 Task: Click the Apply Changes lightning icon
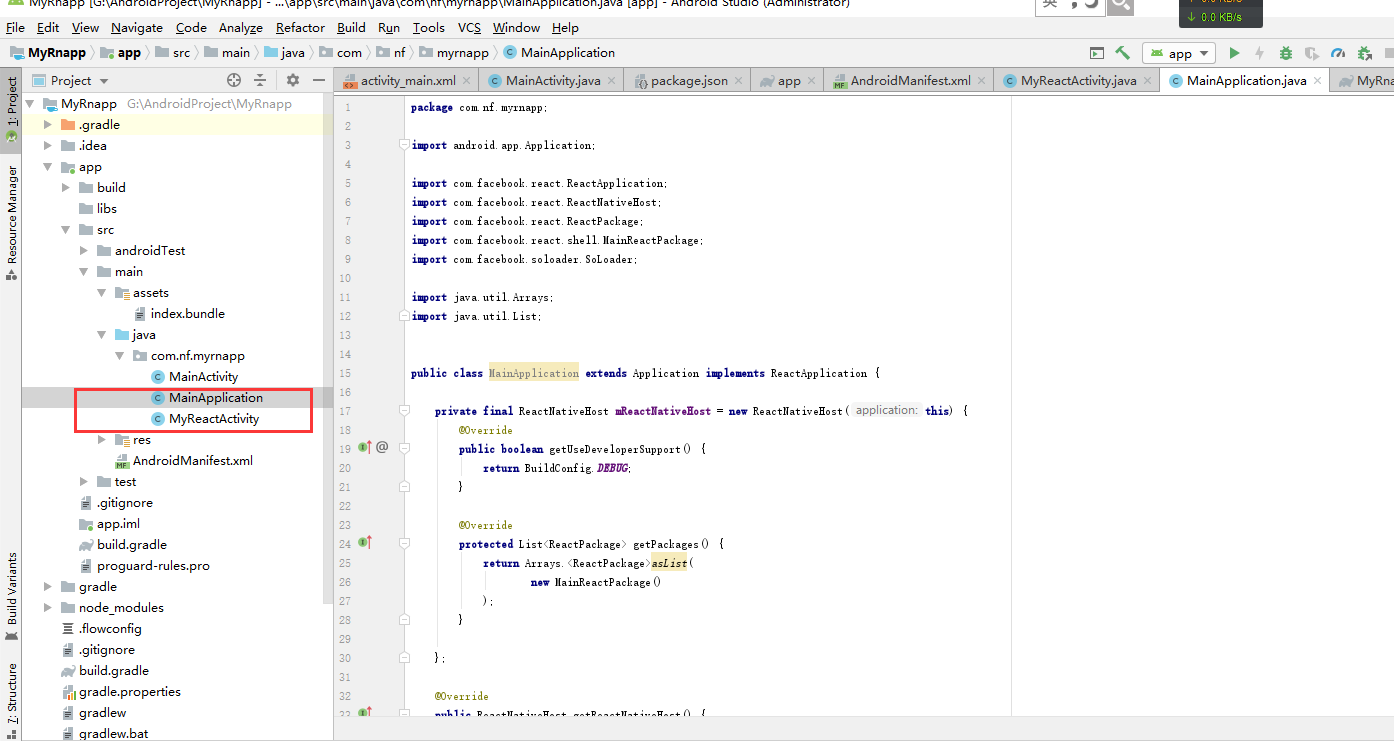click(x=1259, y=53)
